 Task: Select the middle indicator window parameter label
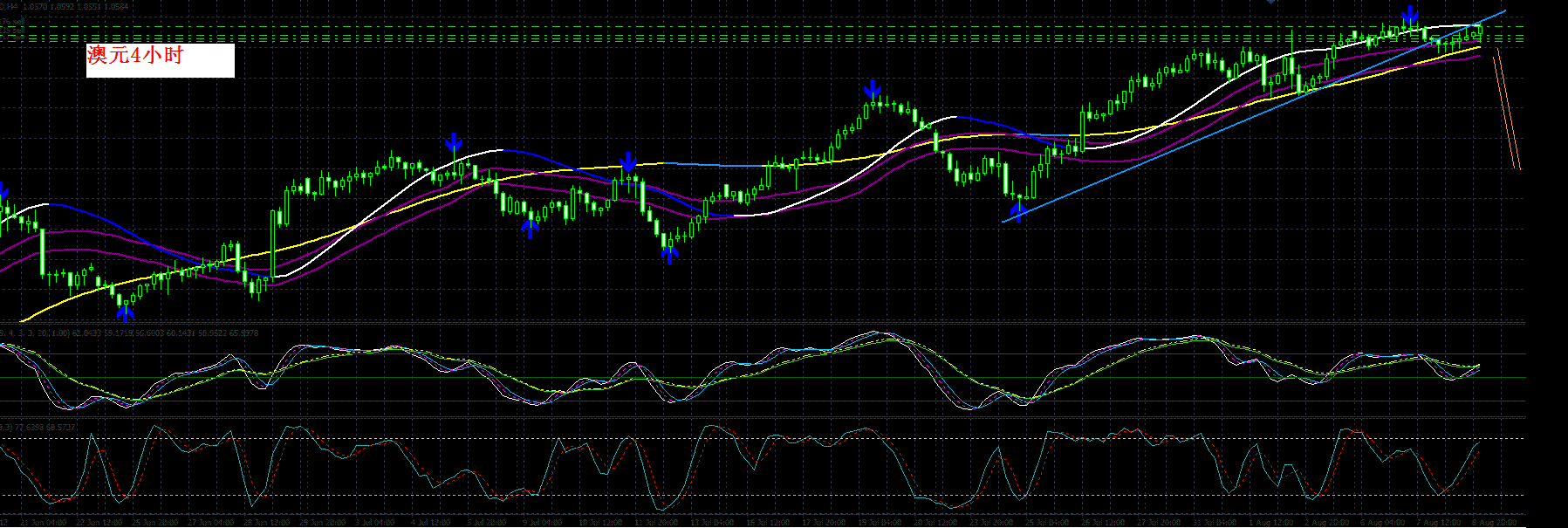click(x=131, y=333)
